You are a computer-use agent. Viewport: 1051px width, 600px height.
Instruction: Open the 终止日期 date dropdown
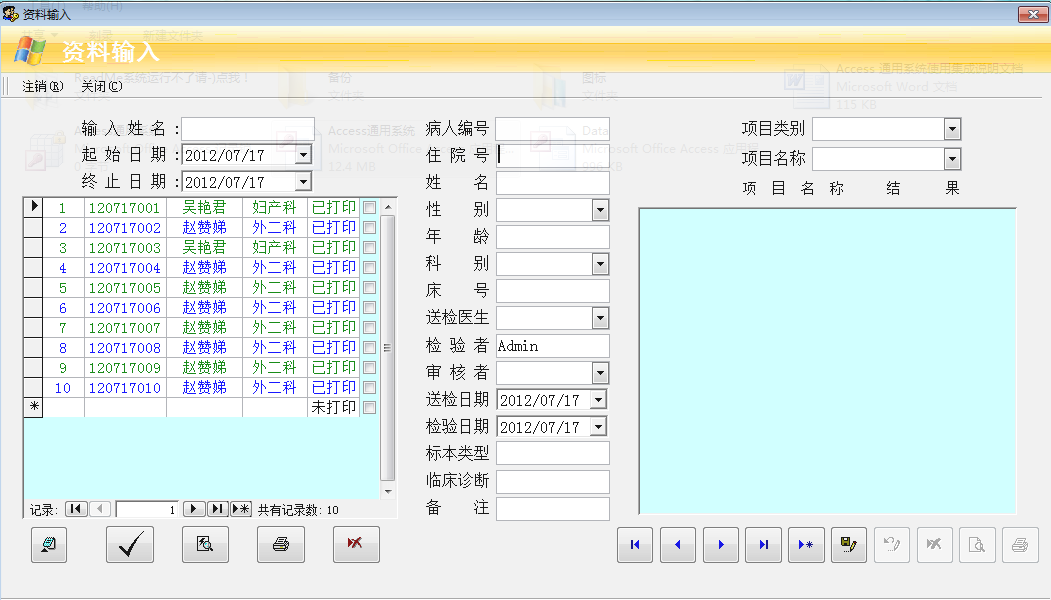point(304,182)
